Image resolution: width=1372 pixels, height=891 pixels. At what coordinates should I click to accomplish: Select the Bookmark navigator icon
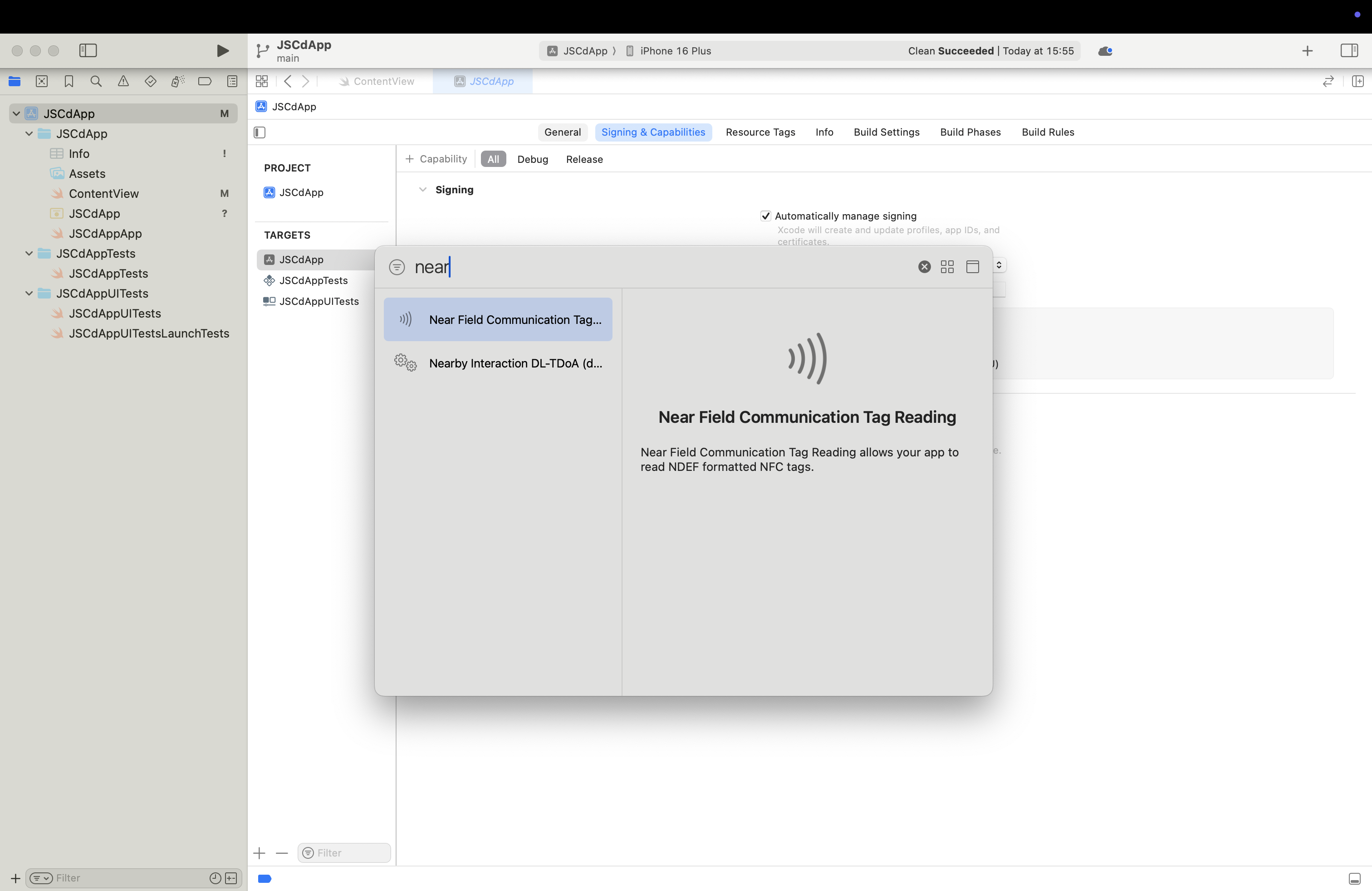point(69,81)
